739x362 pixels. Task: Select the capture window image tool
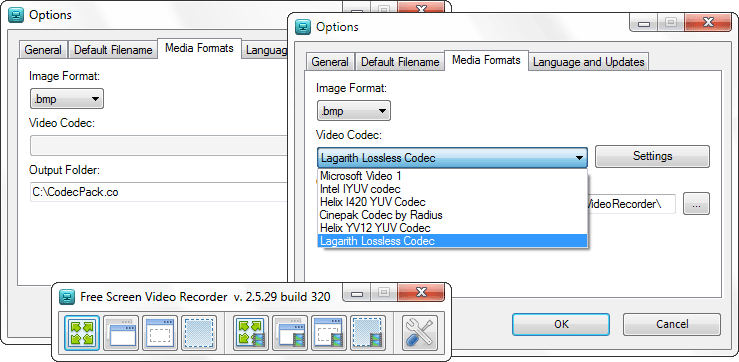click(121, 333)
